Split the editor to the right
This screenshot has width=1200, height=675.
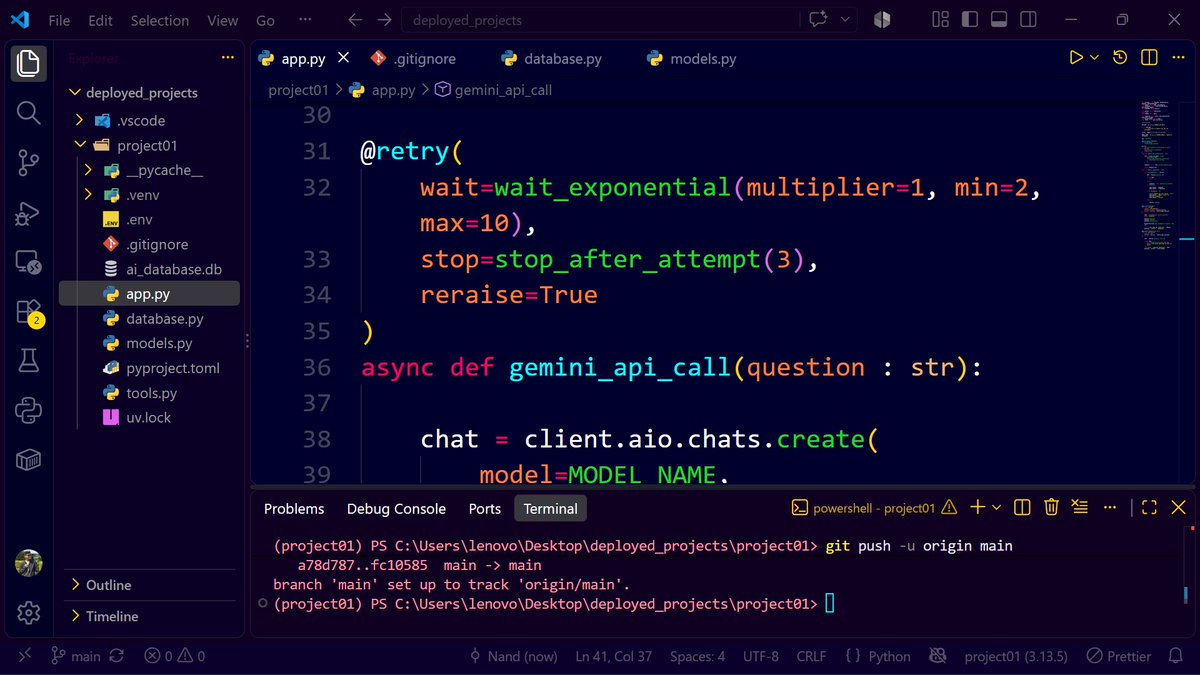pyautogui.click(x=1149, y=58)
